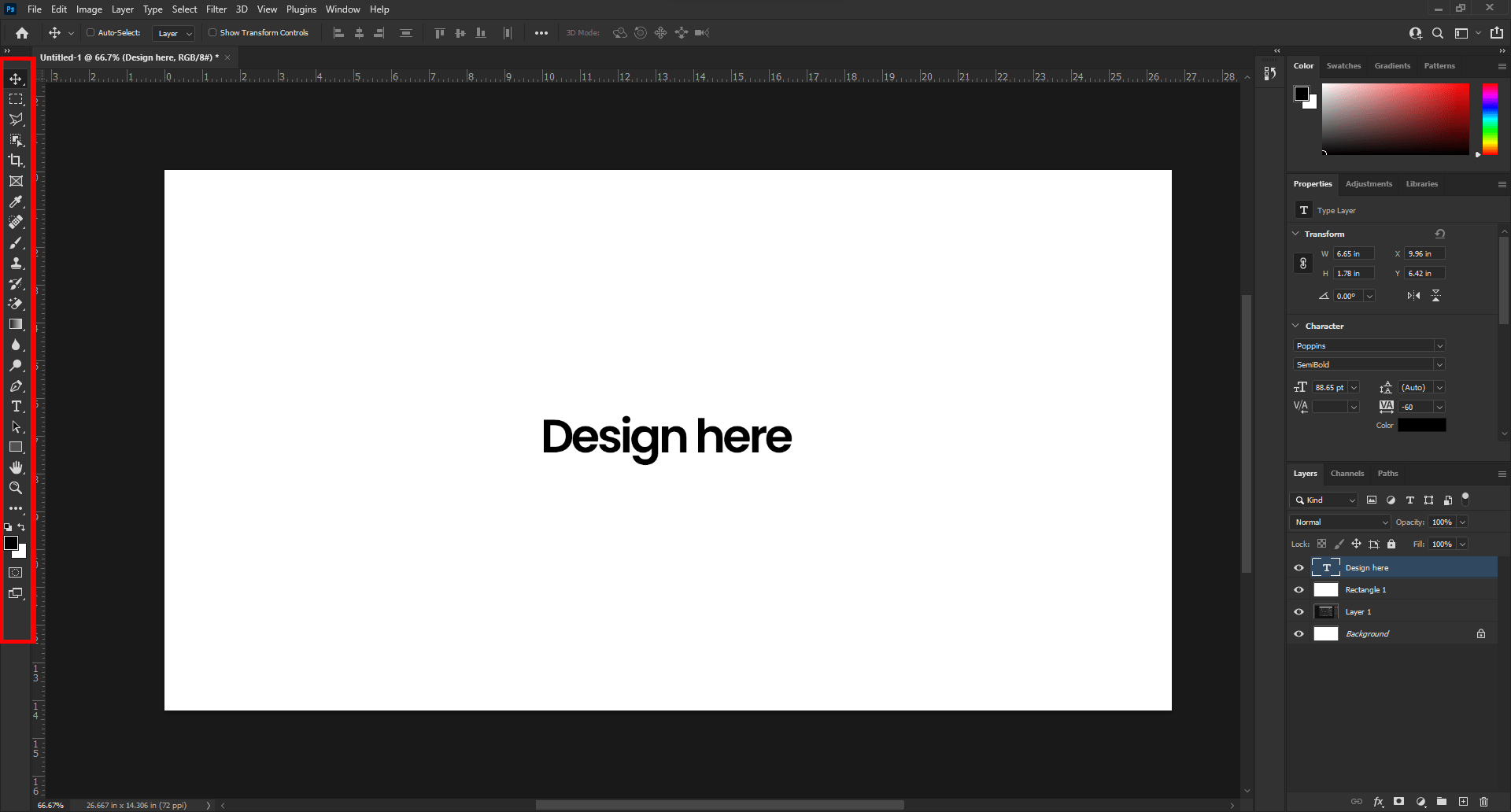Open the Opacity slider dropdown arrow
The height and width of the screenshot is (812, 1511).
point(1462,522)
